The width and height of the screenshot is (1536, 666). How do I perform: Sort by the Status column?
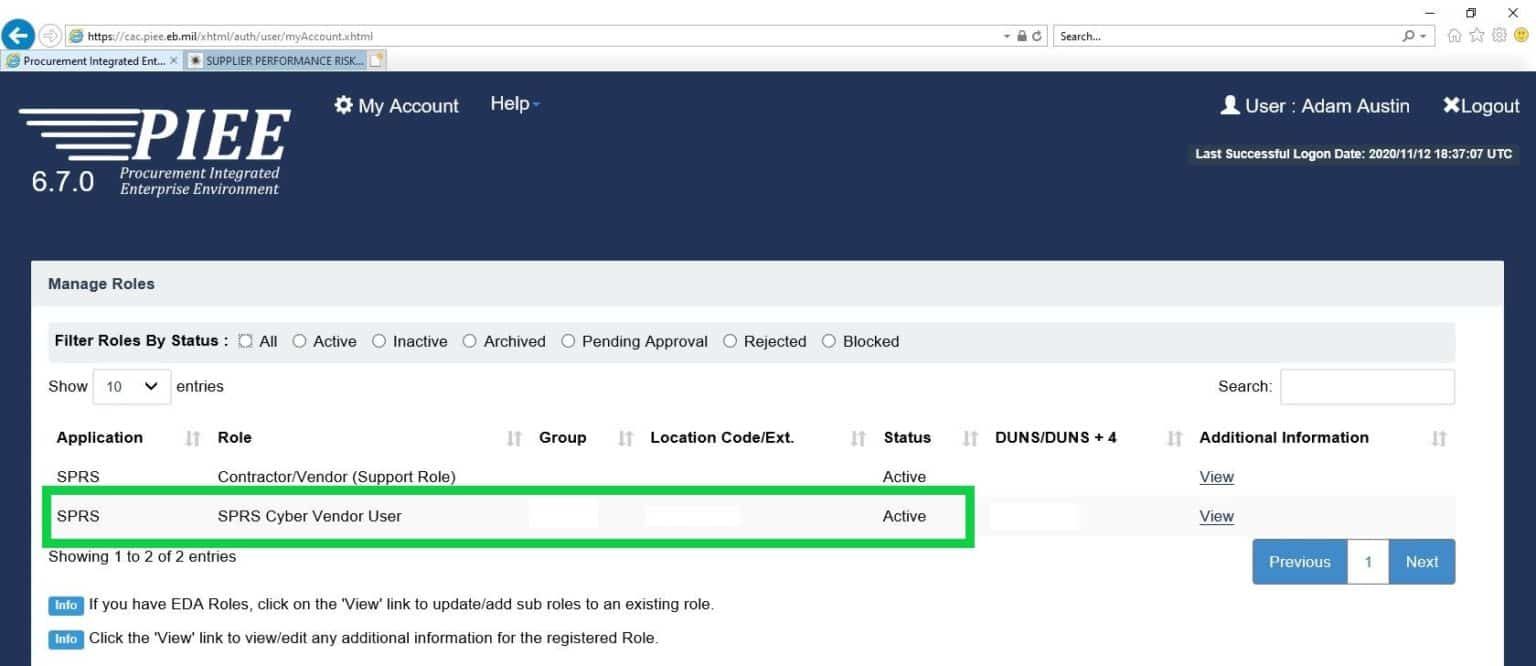click(970, 438)
